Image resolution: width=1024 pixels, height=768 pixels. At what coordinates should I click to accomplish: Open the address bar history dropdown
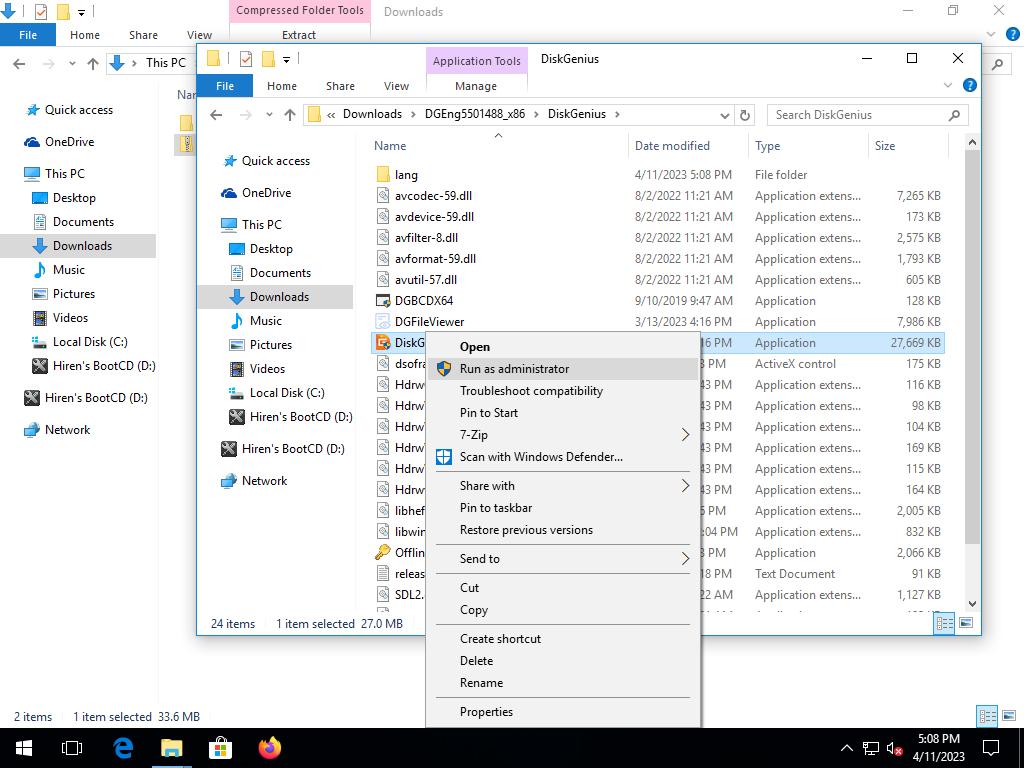(x=724, y=115)
